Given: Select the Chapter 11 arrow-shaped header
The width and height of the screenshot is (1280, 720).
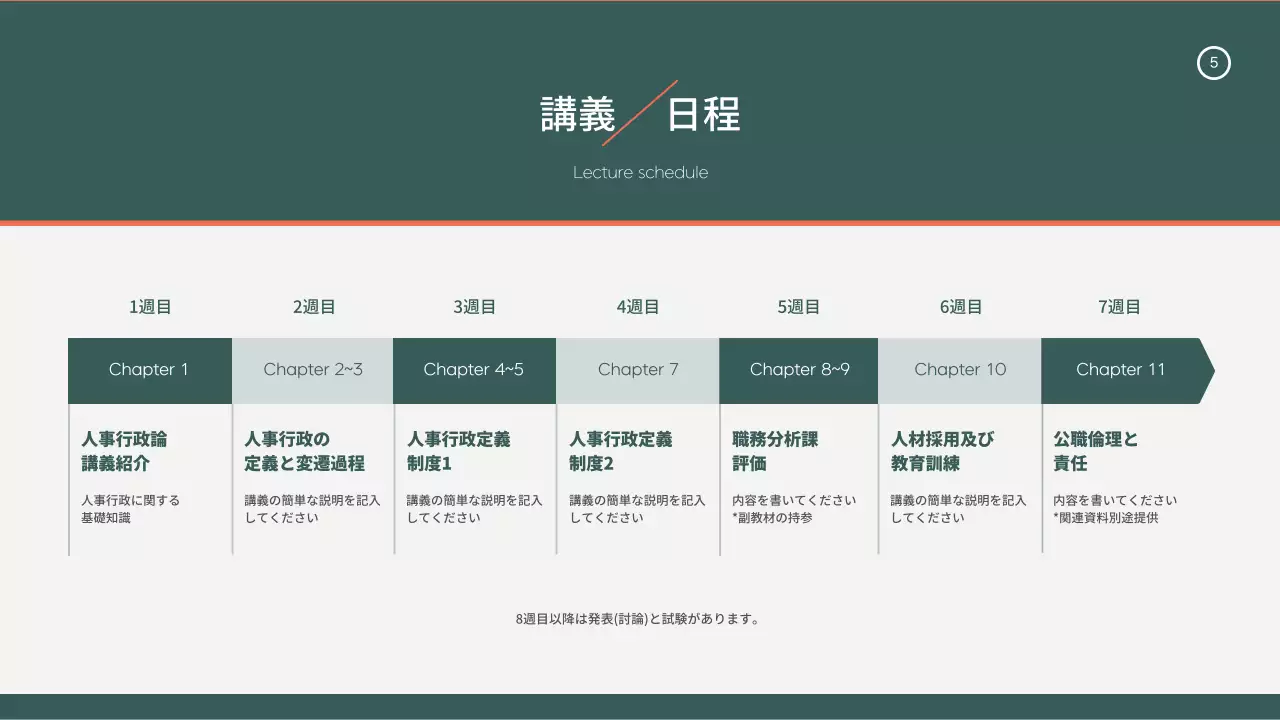Looking at the screenshot, I should (1121, 369).
